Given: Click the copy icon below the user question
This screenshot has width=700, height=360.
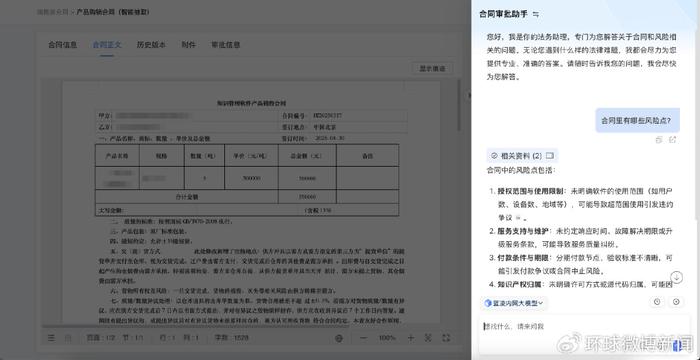Looking at the screenshot, I should tap(659, 140).
